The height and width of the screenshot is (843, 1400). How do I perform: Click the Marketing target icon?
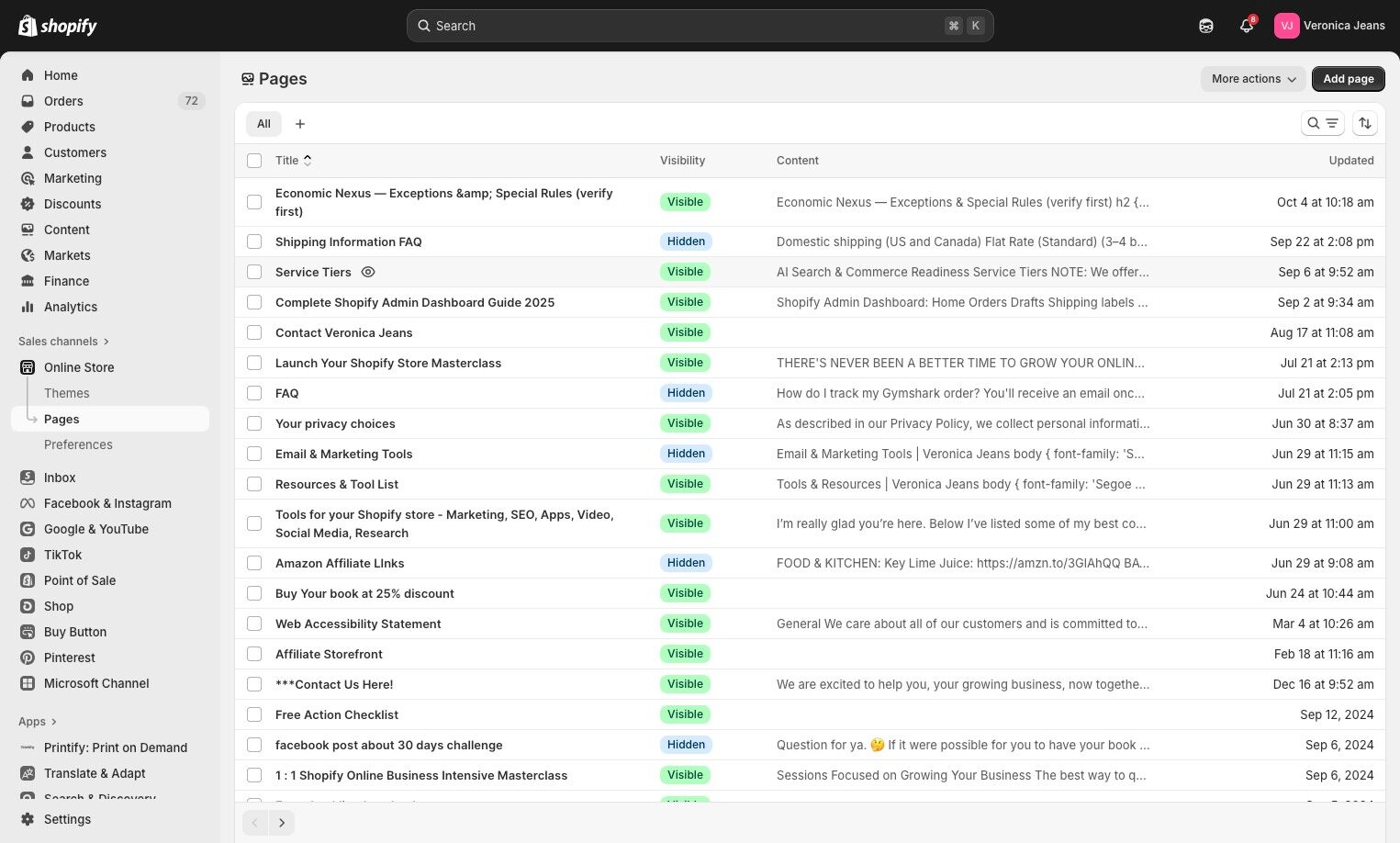(x=28, y=178)
